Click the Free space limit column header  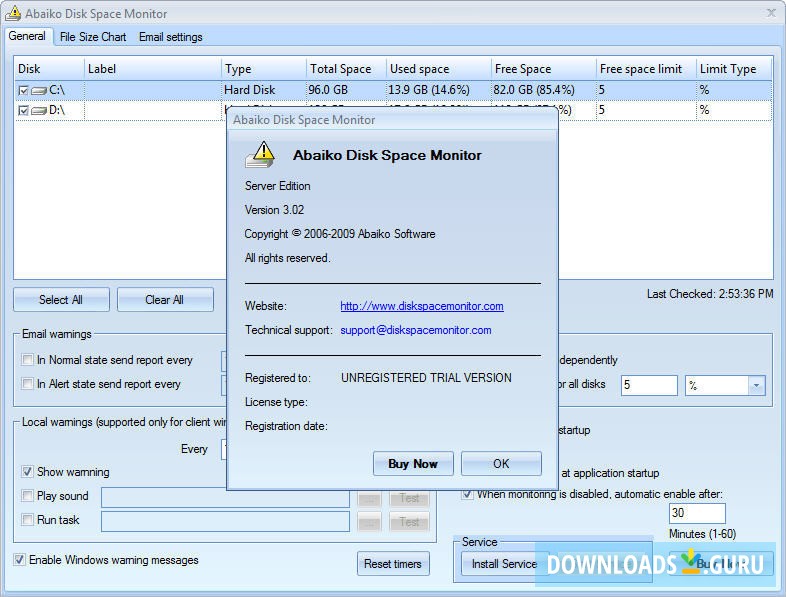[646, 69]
